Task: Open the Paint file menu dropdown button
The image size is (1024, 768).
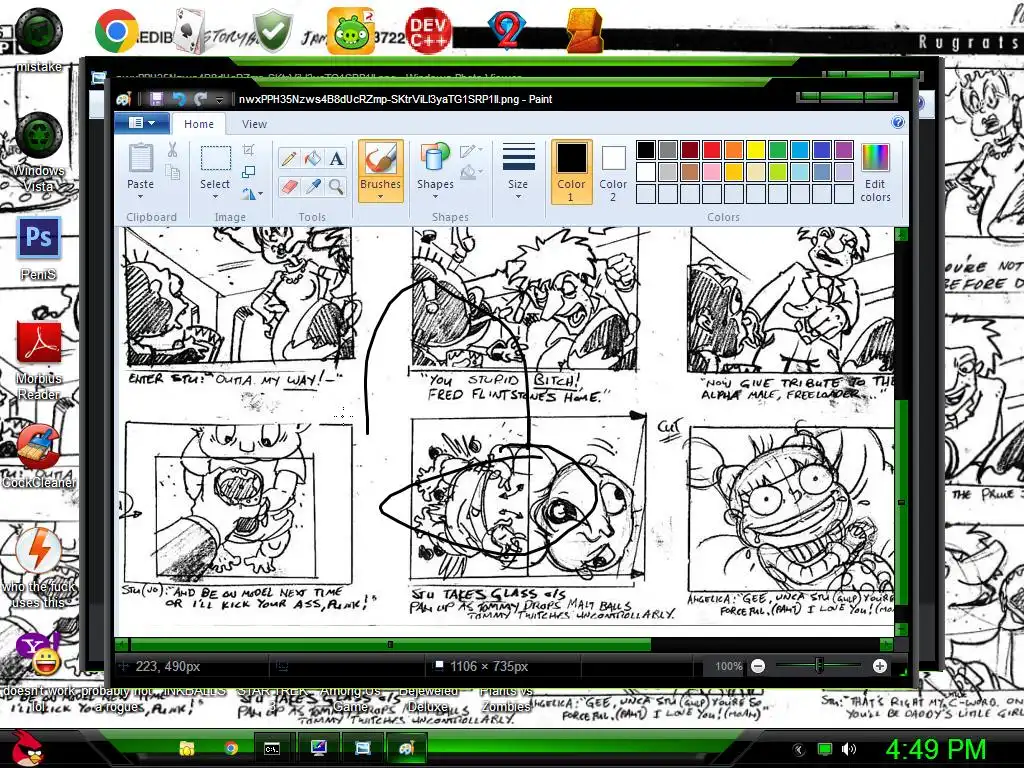Action: coord(142,123)
